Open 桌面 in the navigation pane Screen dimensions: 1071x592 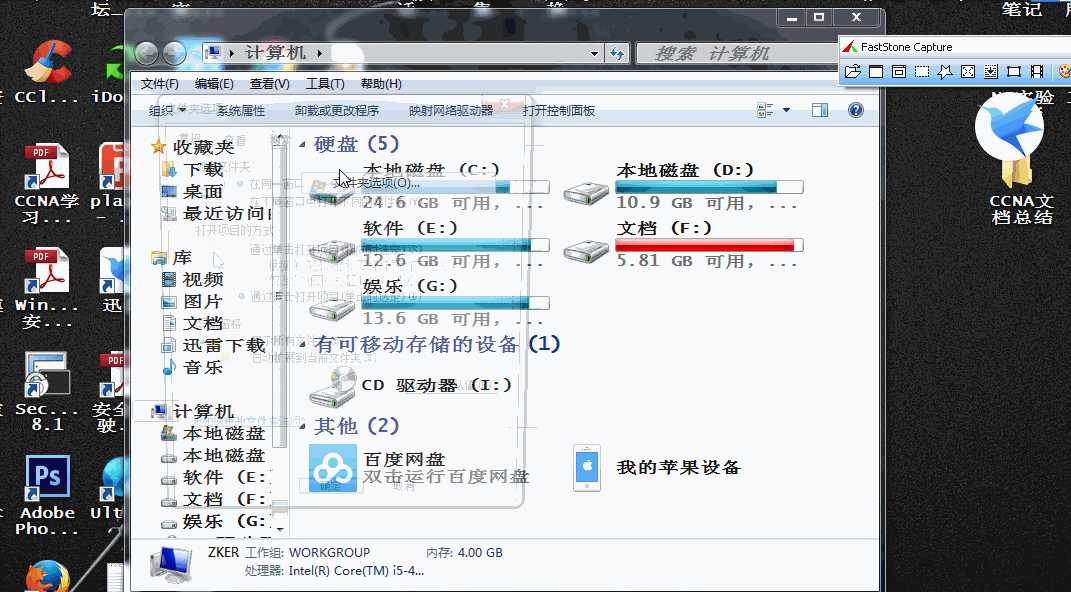coord(203,192)
